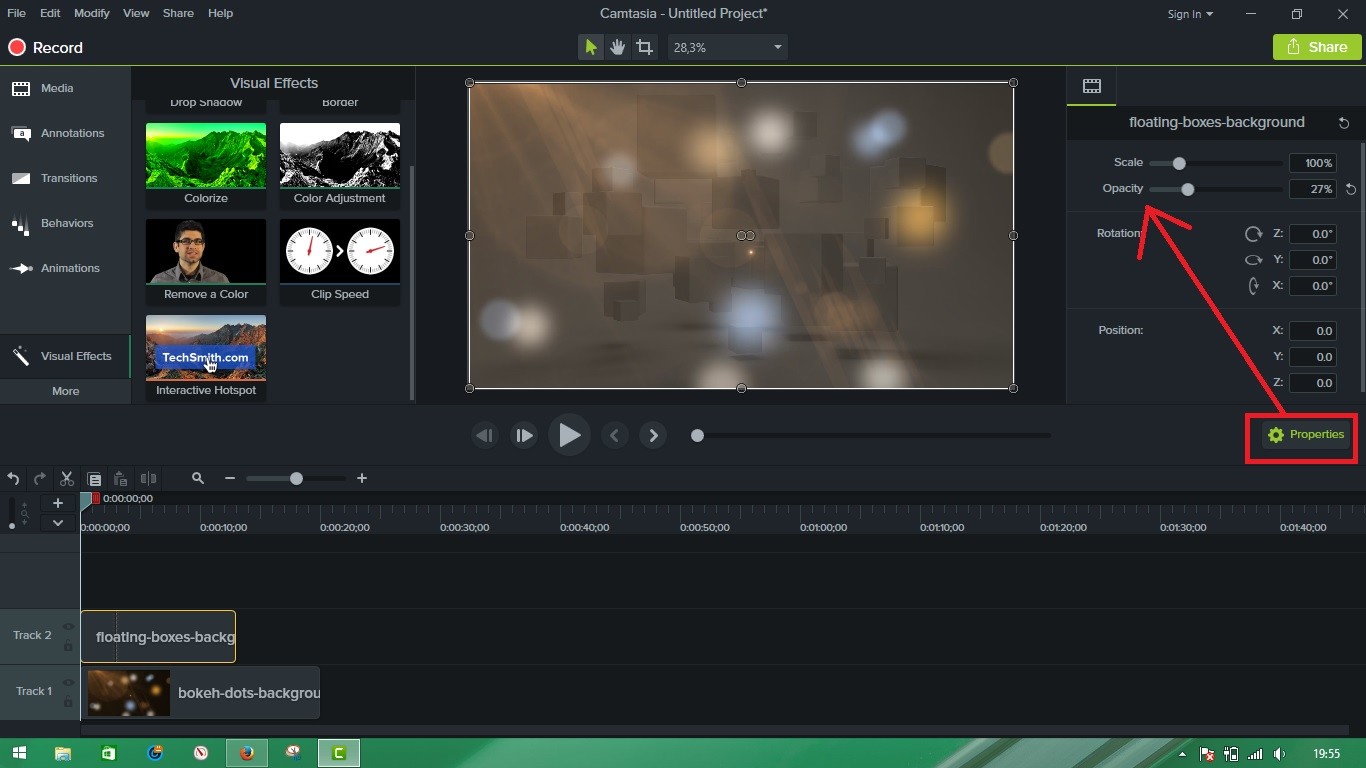Open the Behaviors tab in sidebar
This screenshot has width=1366, height=768.
tap(65, 223)
